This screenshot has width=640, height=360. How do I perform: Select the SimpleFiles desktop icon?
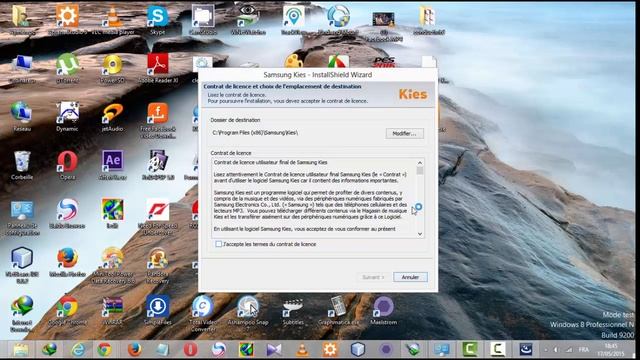(x=158, y=311)
